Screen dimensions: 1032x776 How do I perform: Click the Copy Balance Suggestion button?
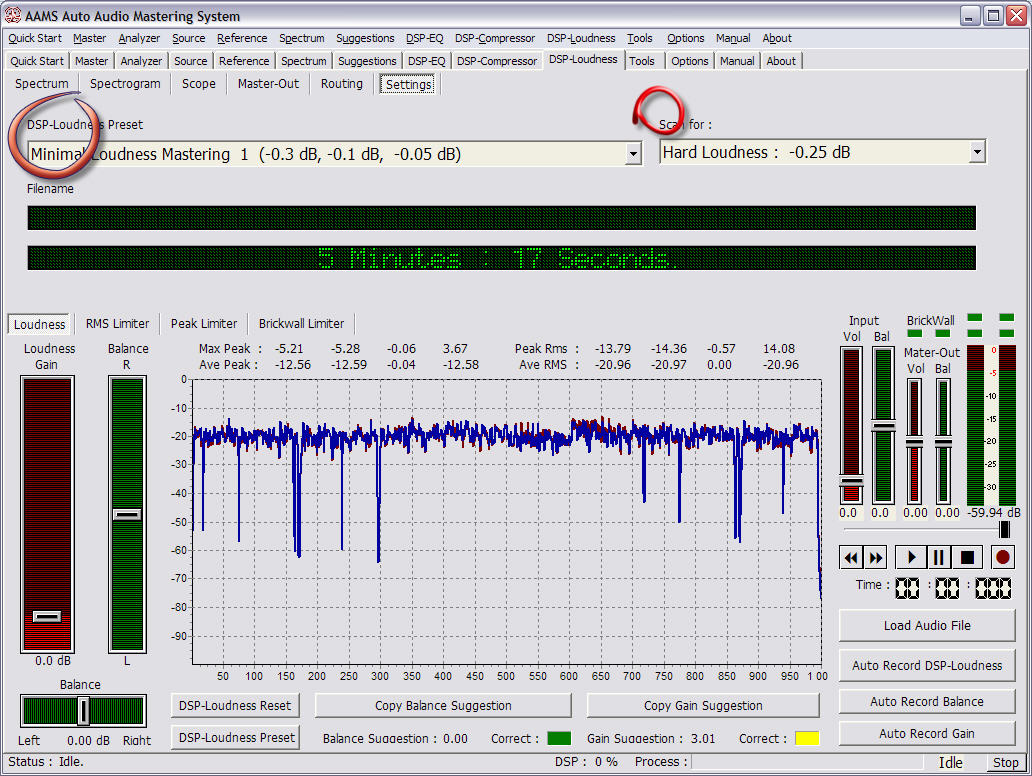[x=443, y=706]
